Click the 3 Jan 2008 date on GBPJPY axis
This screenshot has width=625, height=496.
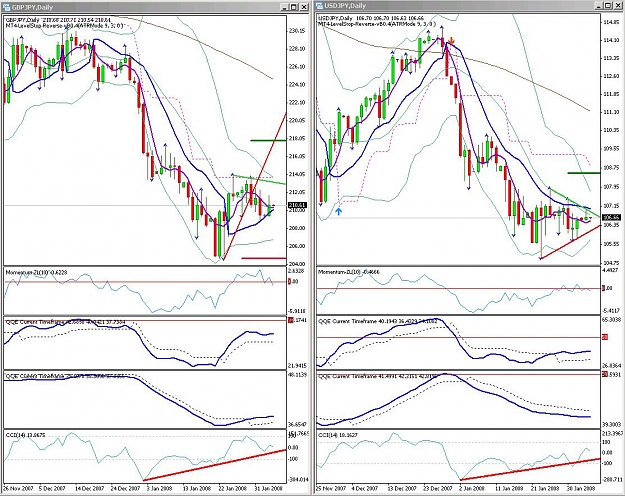160,488
